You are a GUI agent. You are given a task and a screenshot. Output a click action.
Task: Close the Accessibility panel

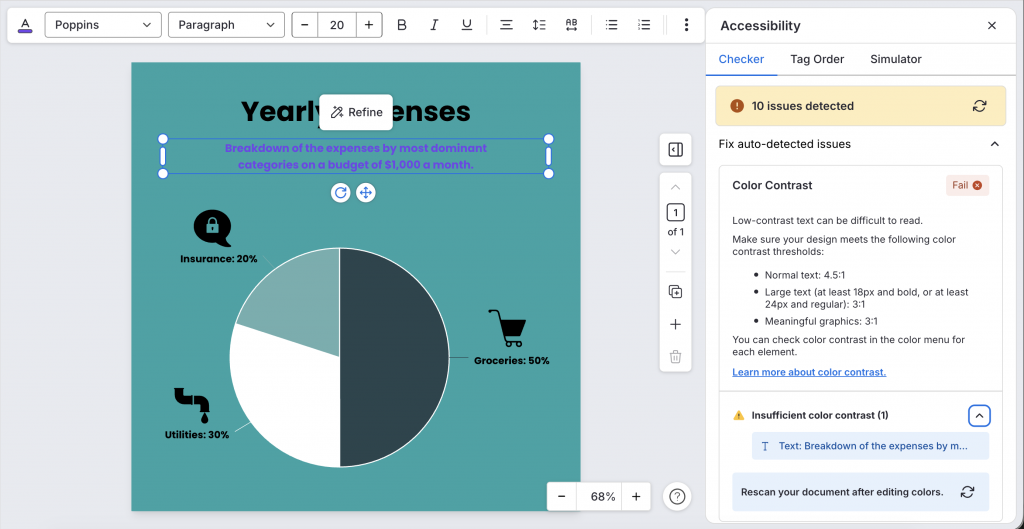tap(992, 25)
